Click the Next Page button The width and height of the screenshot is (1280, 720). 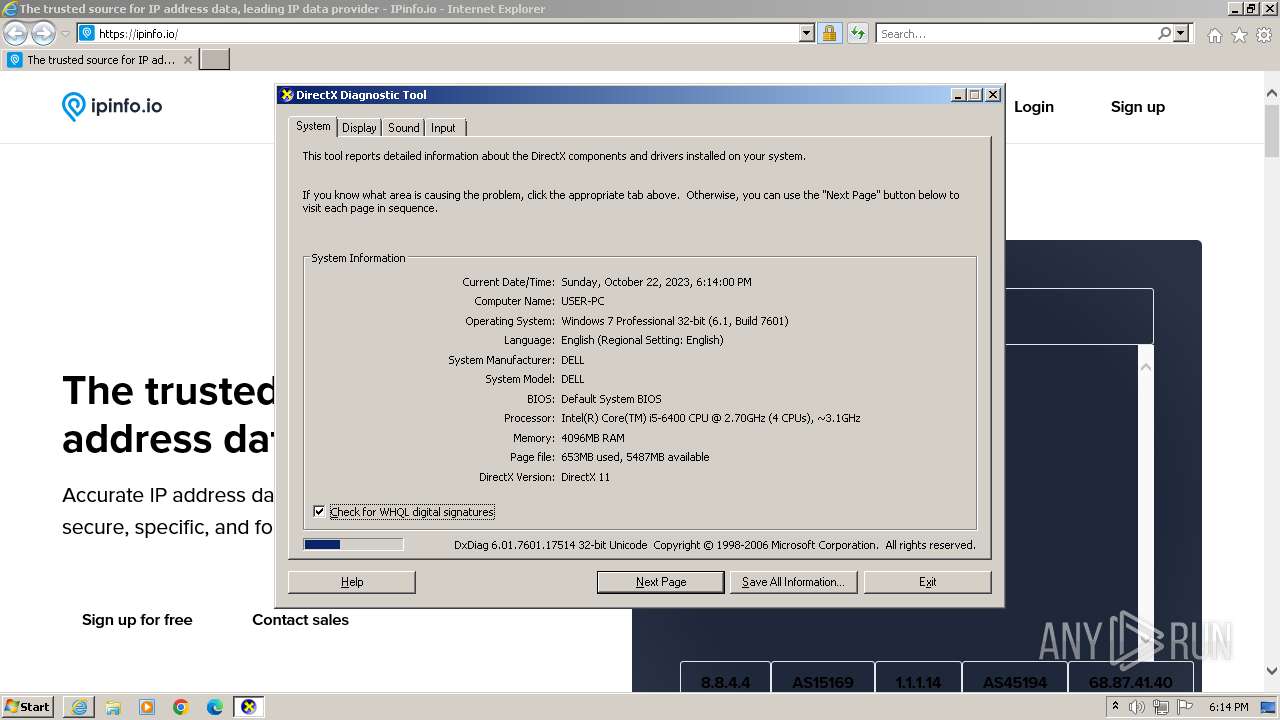(661, 582)
